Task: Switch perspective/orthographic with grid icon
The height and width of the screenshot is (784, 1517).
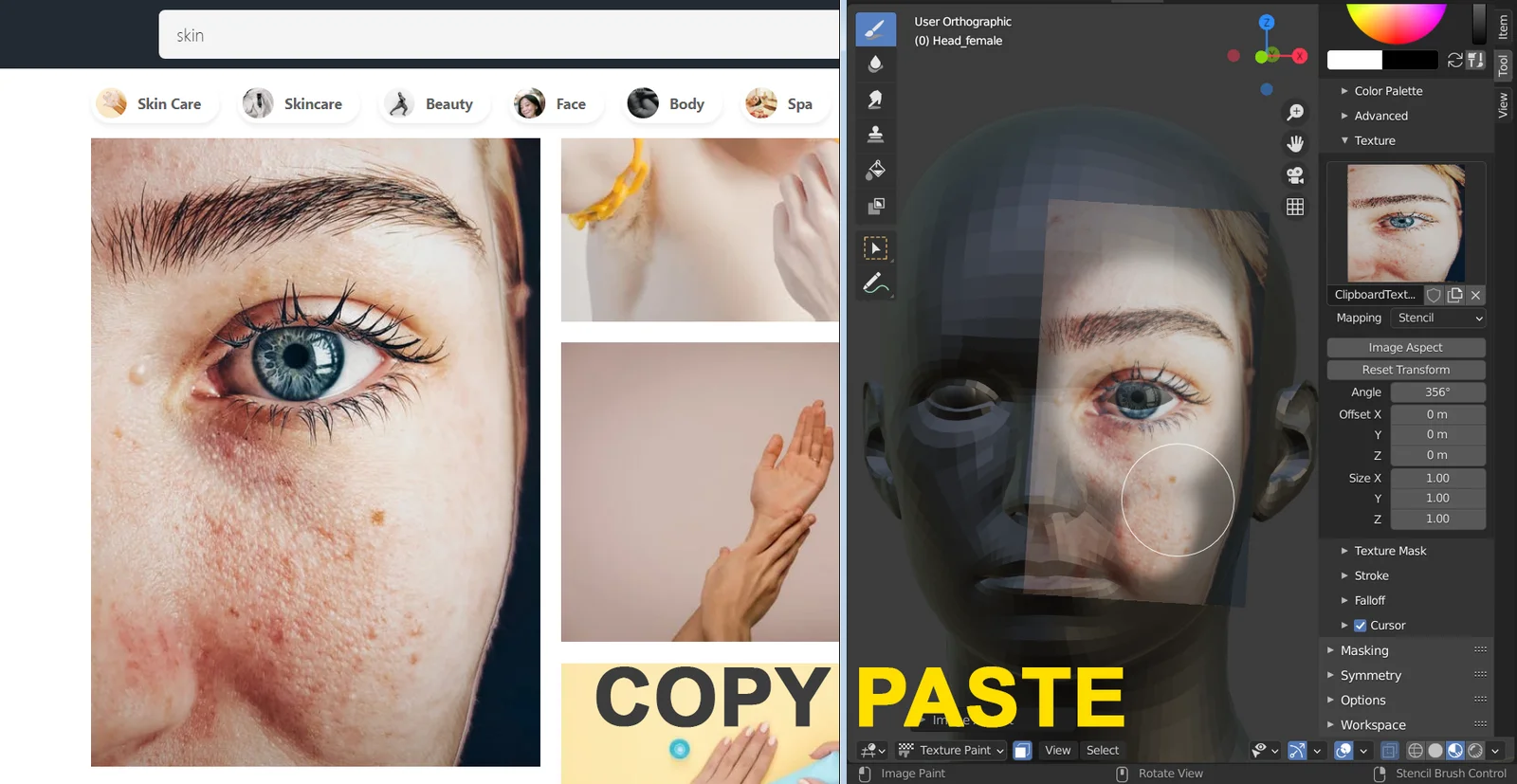Action: click(1295, 207)
